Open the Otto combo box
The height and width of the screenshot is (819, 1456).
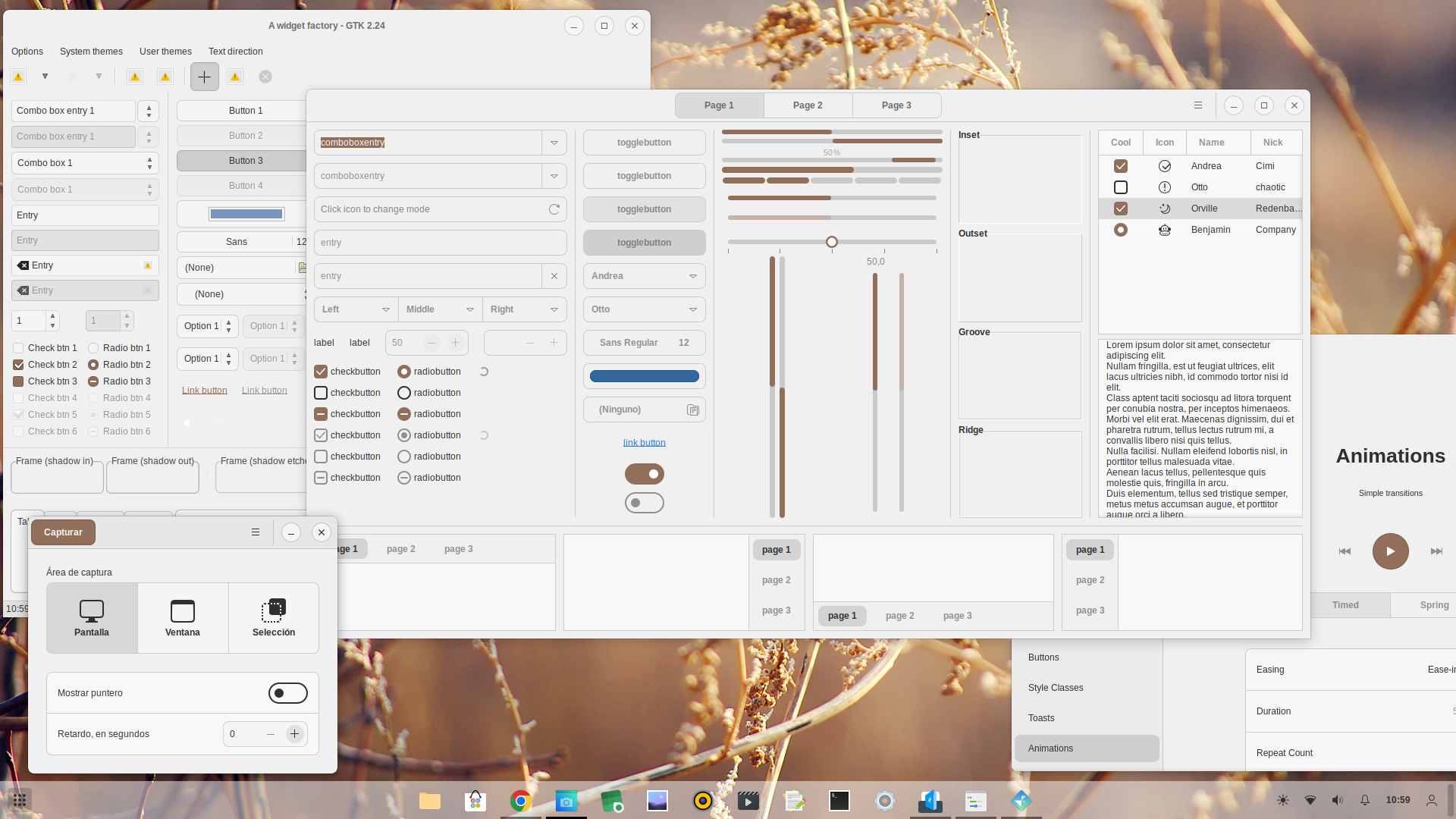coord(645,309)
